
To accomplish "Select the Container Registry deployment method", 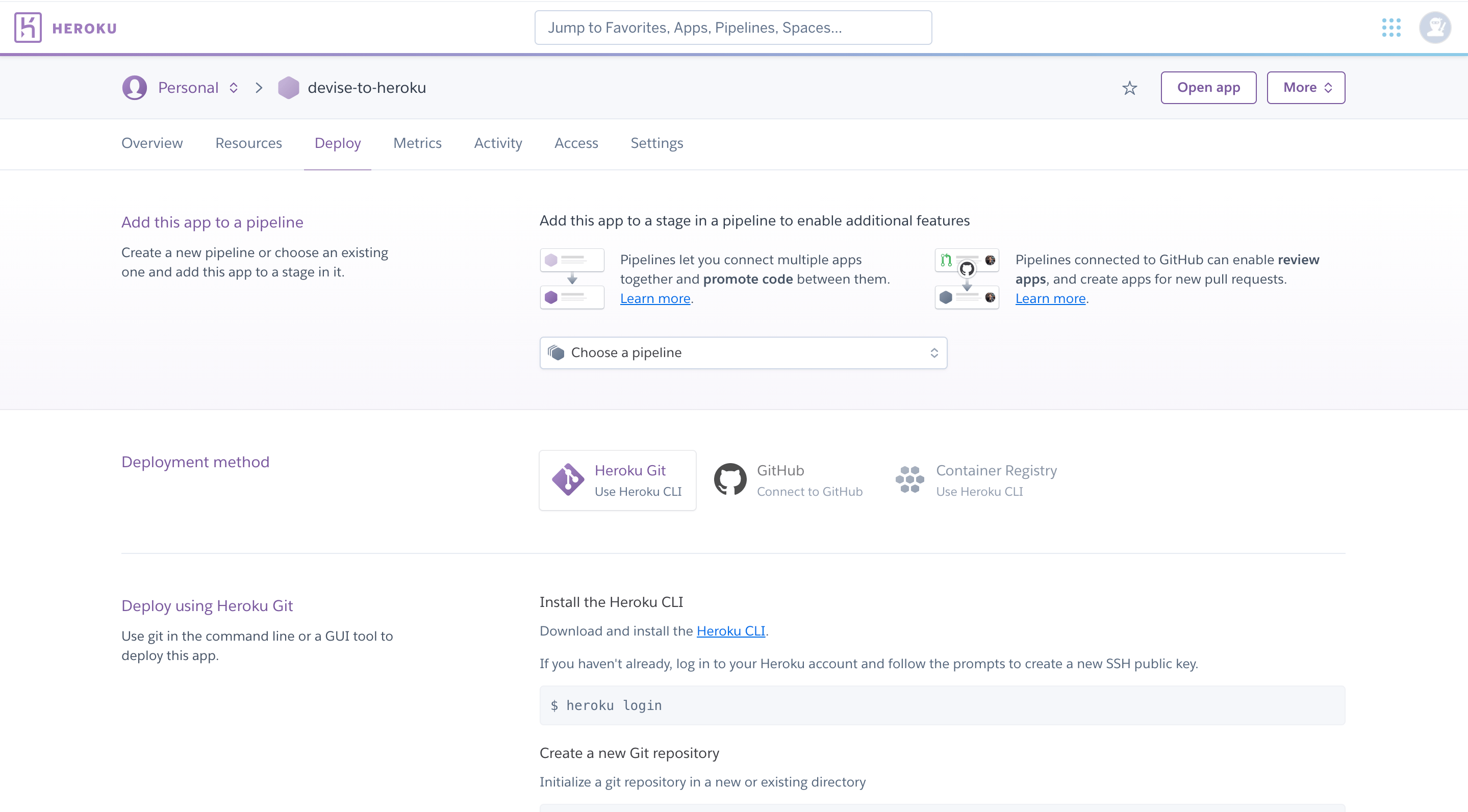I will click(x=976, y=480).
